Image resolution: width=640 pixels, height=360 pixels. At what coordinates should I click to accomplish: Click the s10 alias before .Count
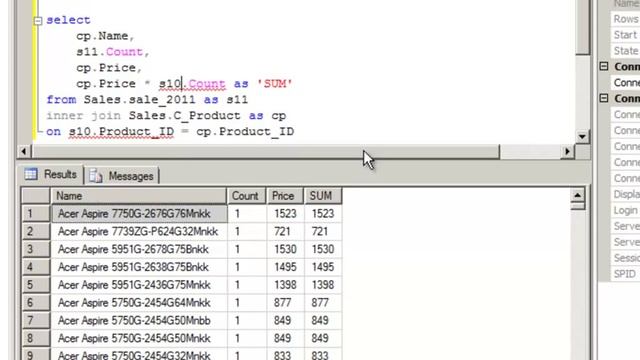pyautogui.click(x=170, y=84)
